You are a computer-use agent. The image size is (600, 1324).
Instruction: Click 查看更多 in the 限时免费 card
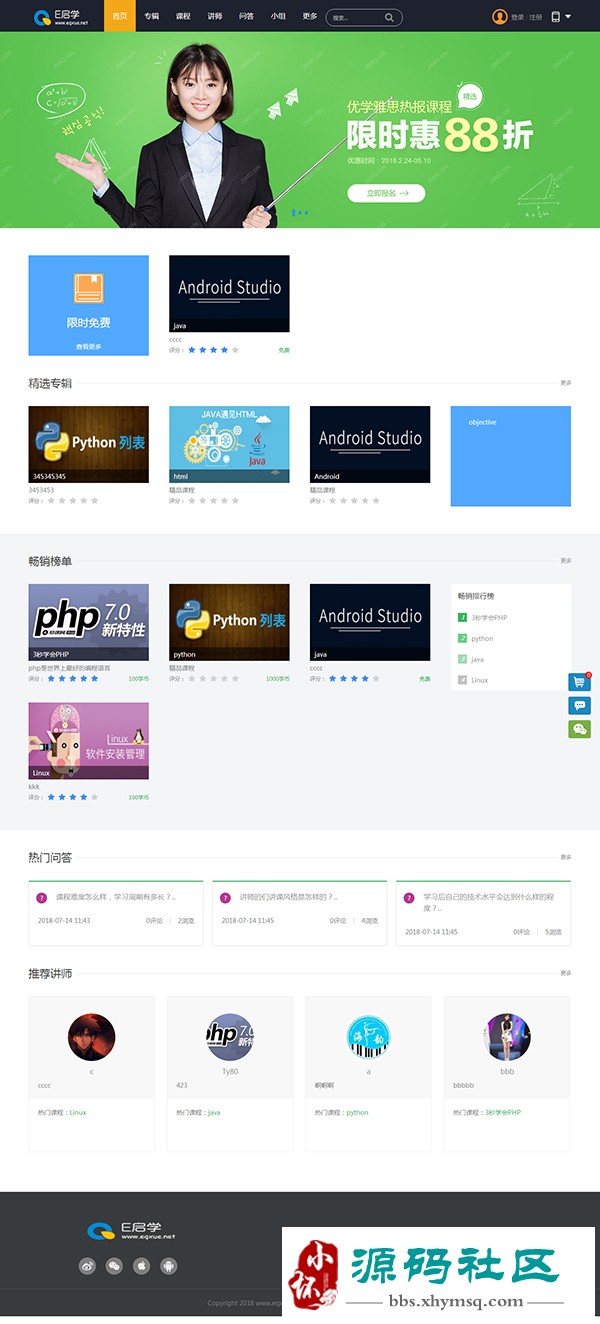(88, 346)
